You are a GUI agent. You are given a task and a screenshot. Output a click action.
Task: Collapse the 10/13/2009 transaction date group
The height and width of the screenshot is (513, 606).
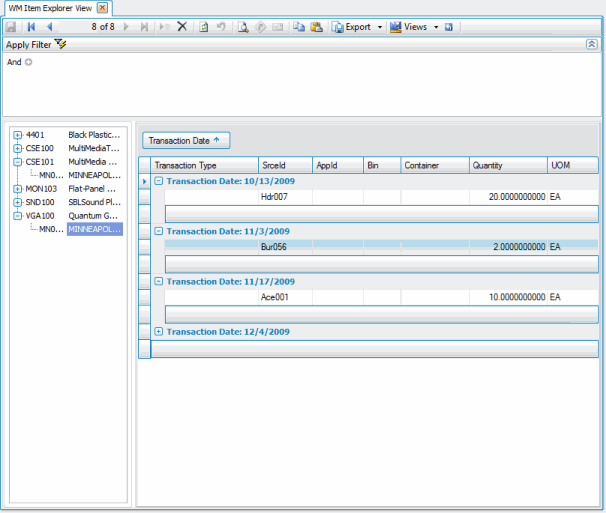(x=159, y=181)
